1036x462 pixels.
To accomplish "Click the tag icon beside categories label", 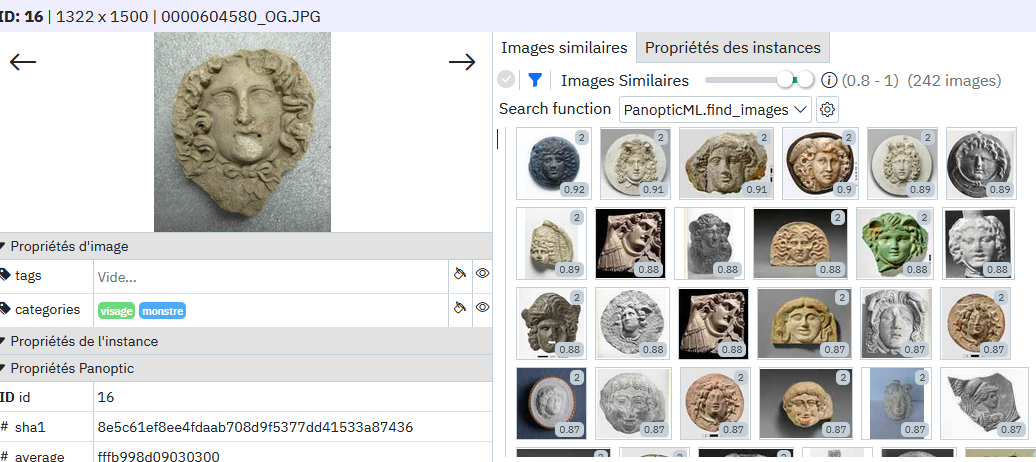I will (5, 309).
